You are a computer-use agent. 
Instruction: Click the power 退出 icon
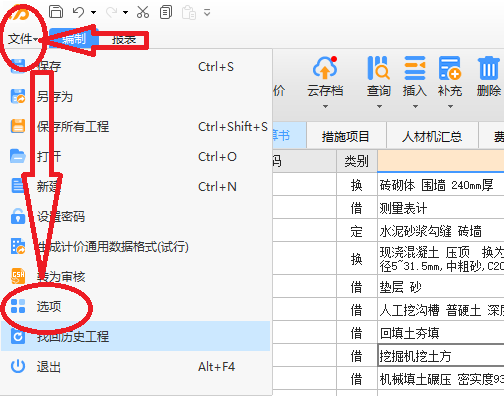pyautogui.click(x=18, y=366)
